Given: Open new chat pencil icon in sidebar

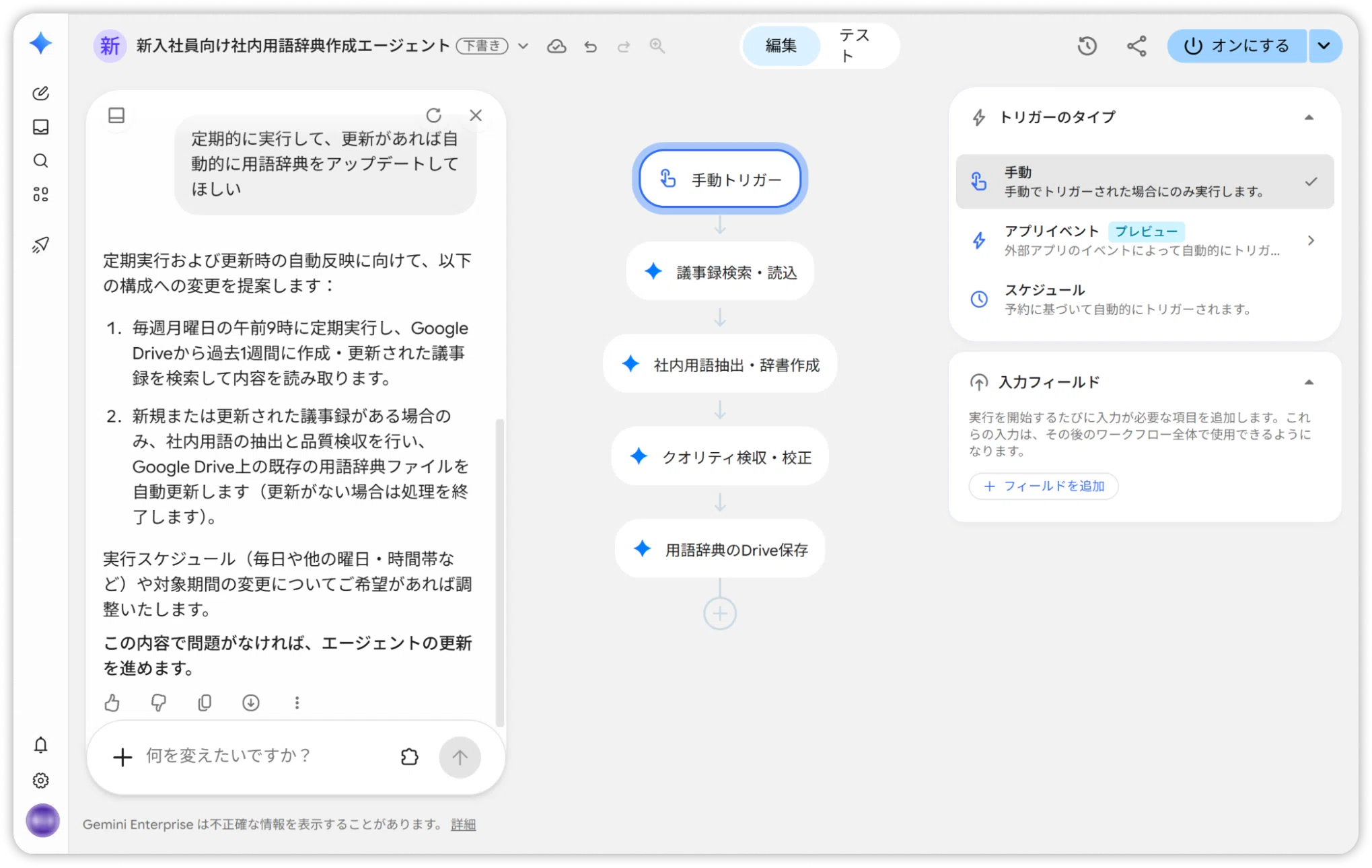Looking at the screenshot, I should [40, 93].
